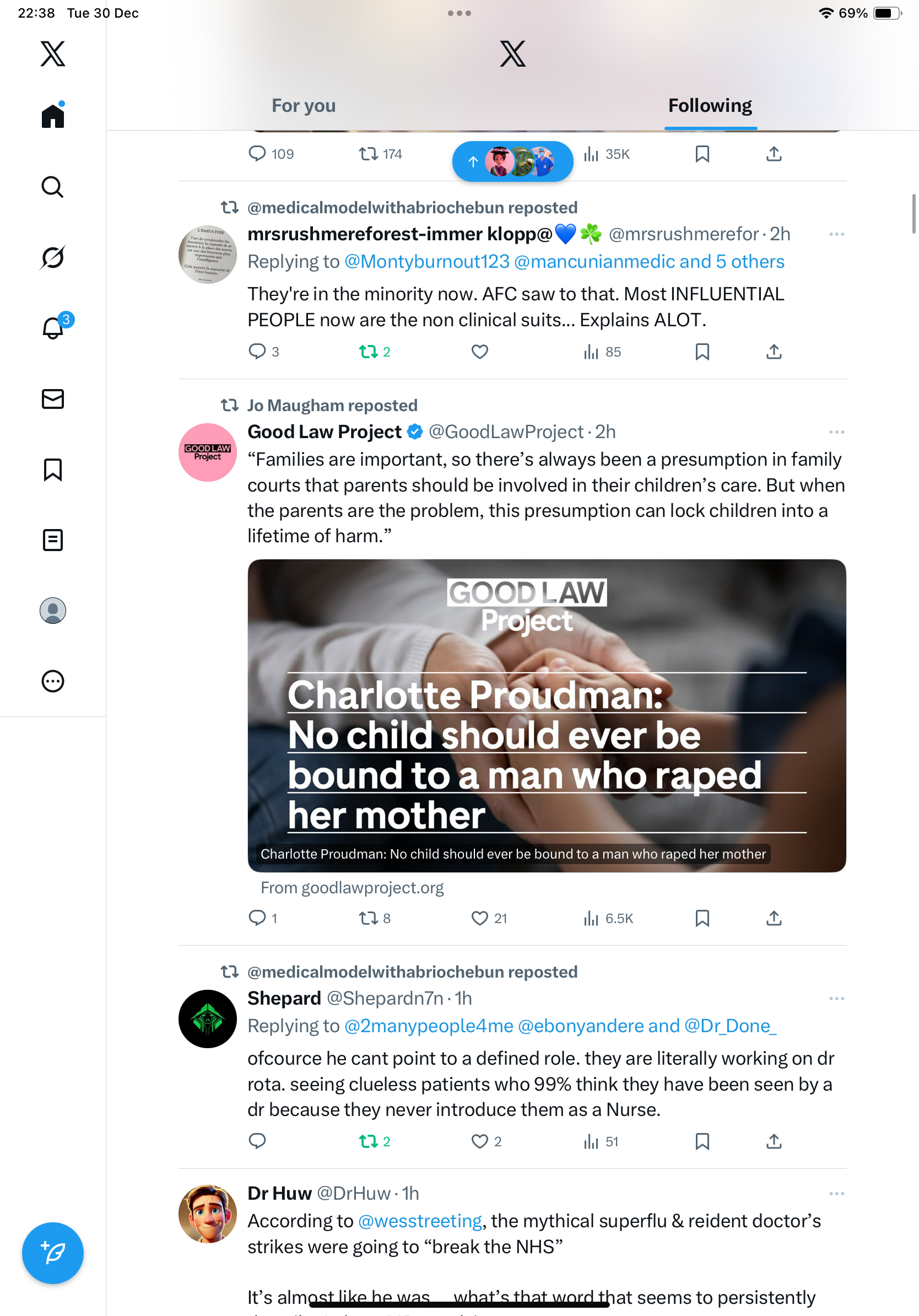Screen dimensions: 919x1316
Task: Tap the new posts pill with avatars
Action: pyautogui.click(x=513, y=161)
